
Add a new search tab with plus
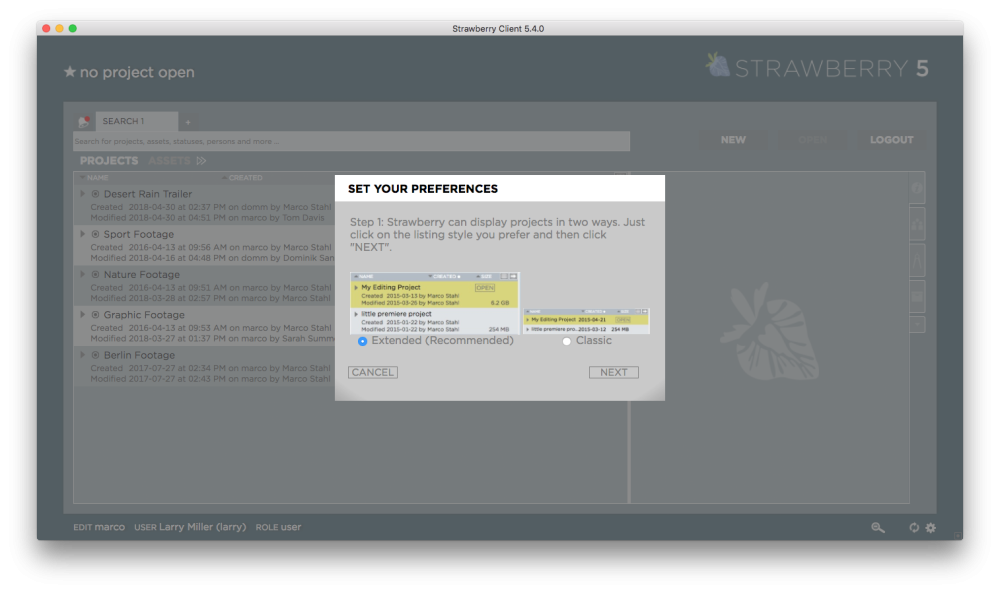click(188, 122)
